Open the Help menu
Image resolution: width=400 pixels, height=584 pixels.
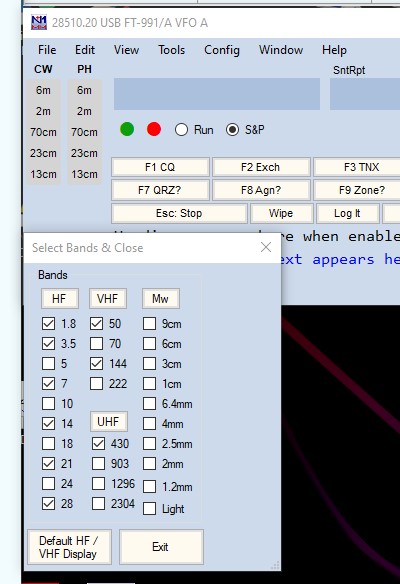click(334, 50)
